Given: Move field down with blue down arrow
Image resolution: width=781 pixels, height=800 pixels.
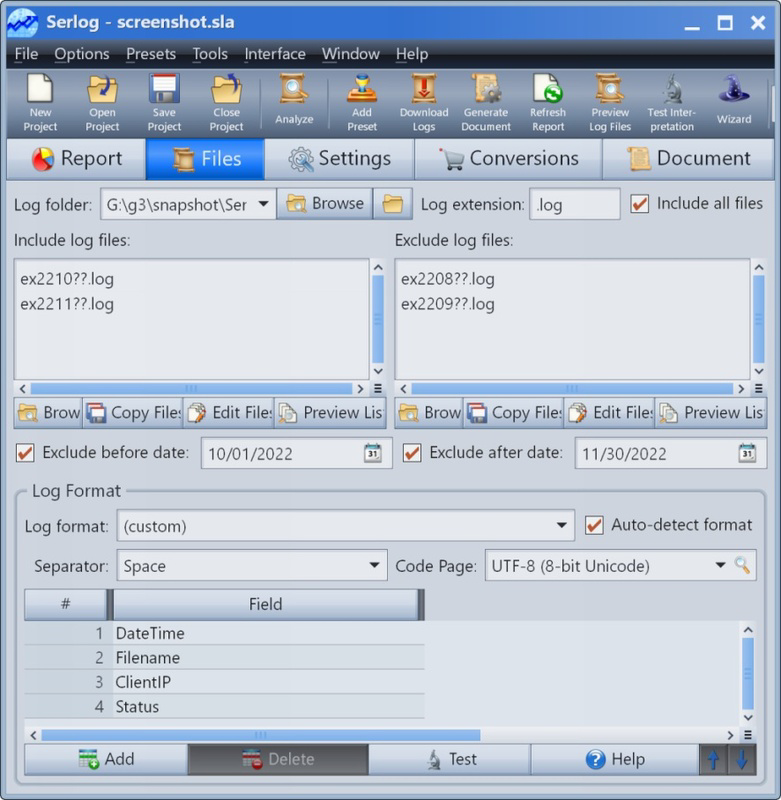Looking at the screenshot, I should click(742, 760).
